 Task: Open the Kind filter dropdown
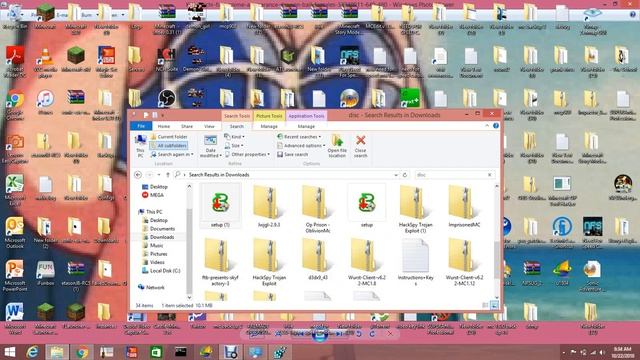point(234,137)
